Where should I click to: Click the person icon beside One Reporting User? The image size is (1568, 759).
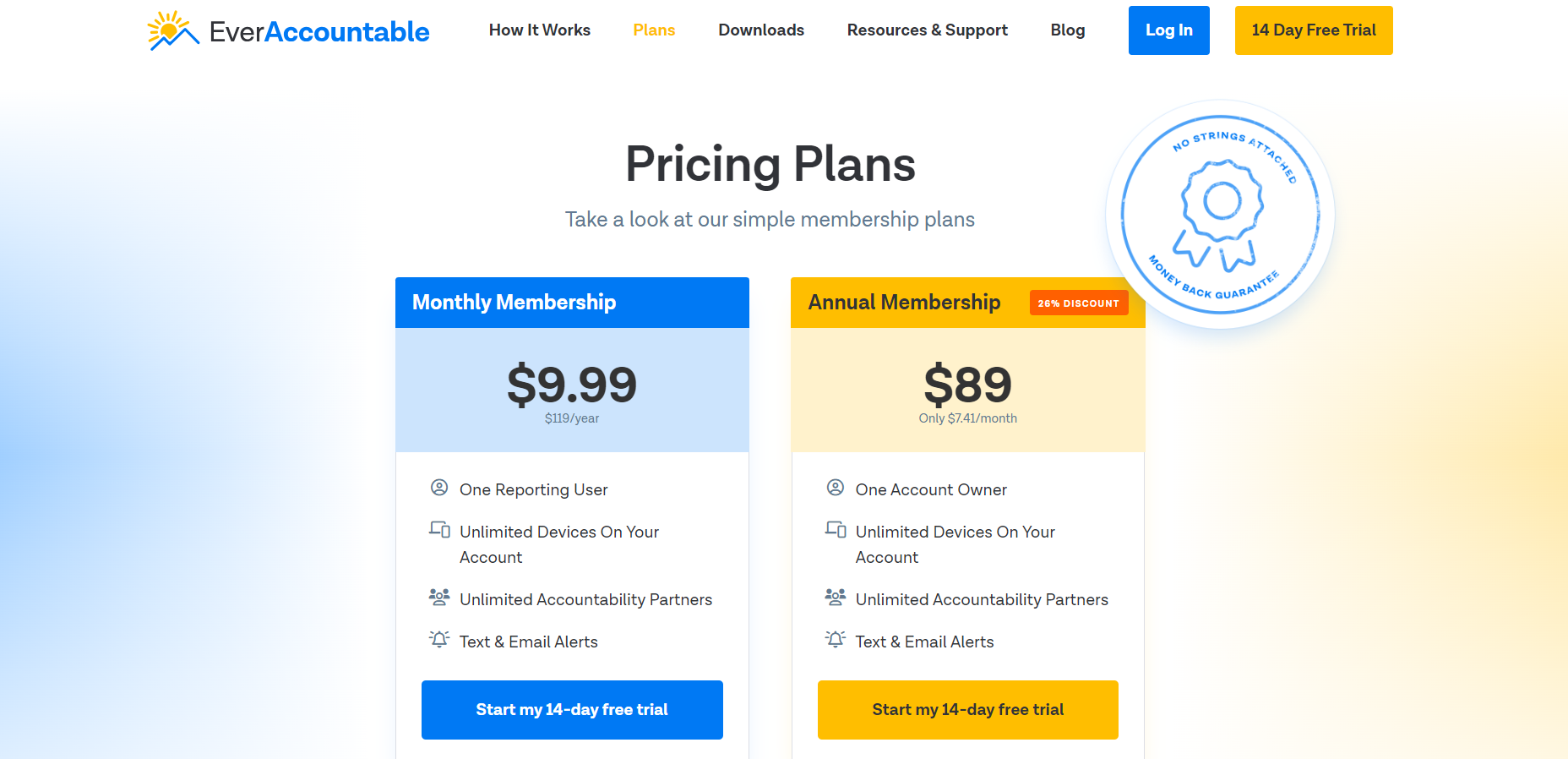pos(439,488)
